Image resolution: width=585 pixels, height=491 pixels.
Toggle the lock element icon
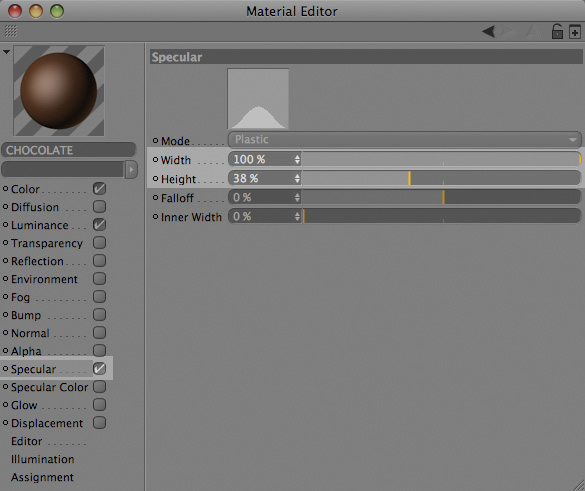click(x=557, y=31)
